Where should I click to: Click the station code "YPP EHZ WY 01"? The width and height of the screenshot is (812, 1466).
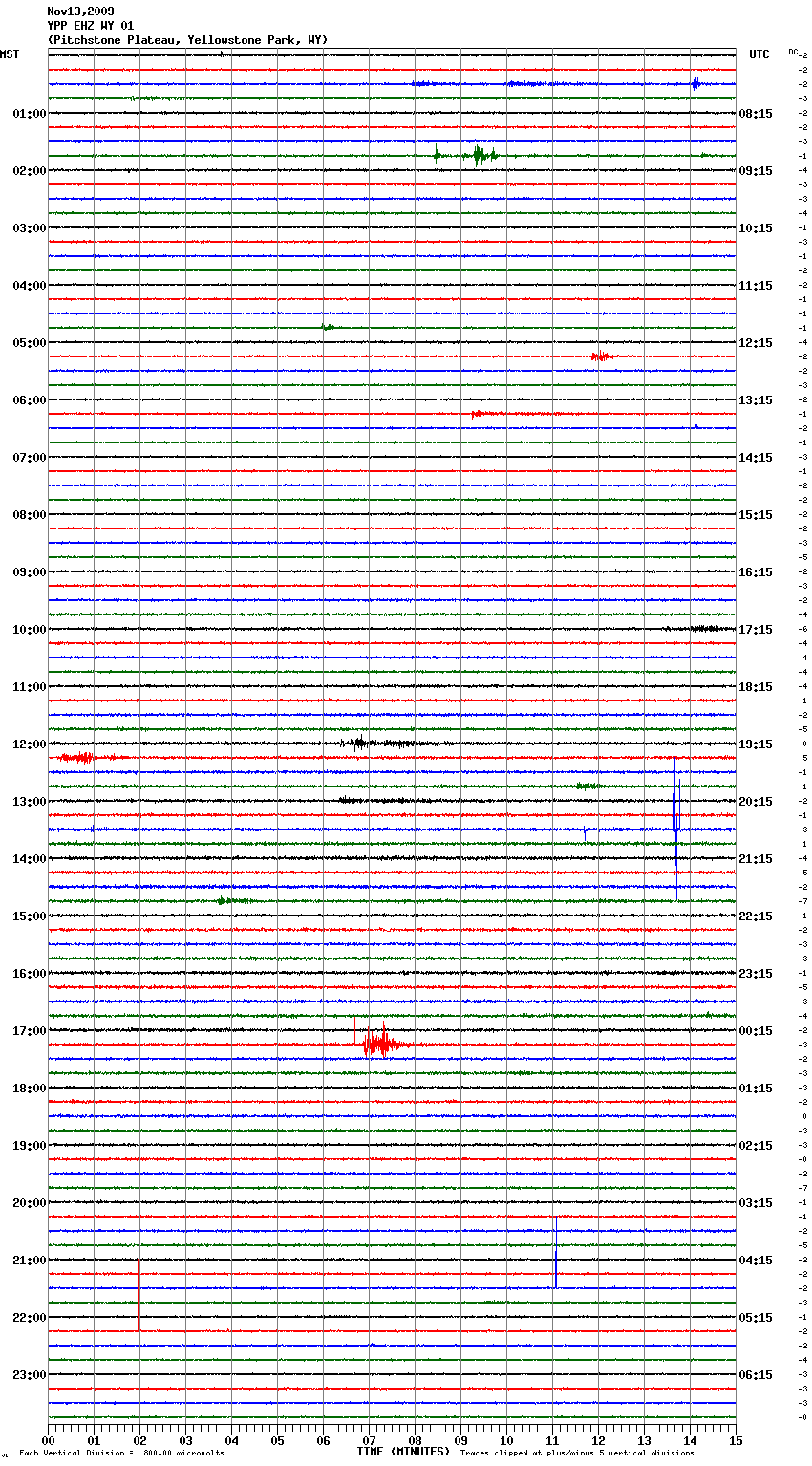click(x=91, y=26)
